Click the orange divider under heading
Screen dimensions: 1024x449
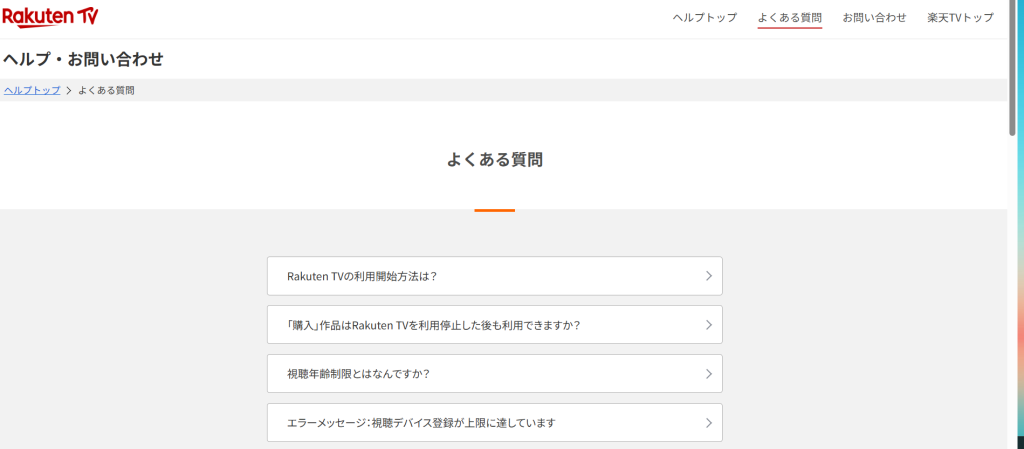coord(495,210)
